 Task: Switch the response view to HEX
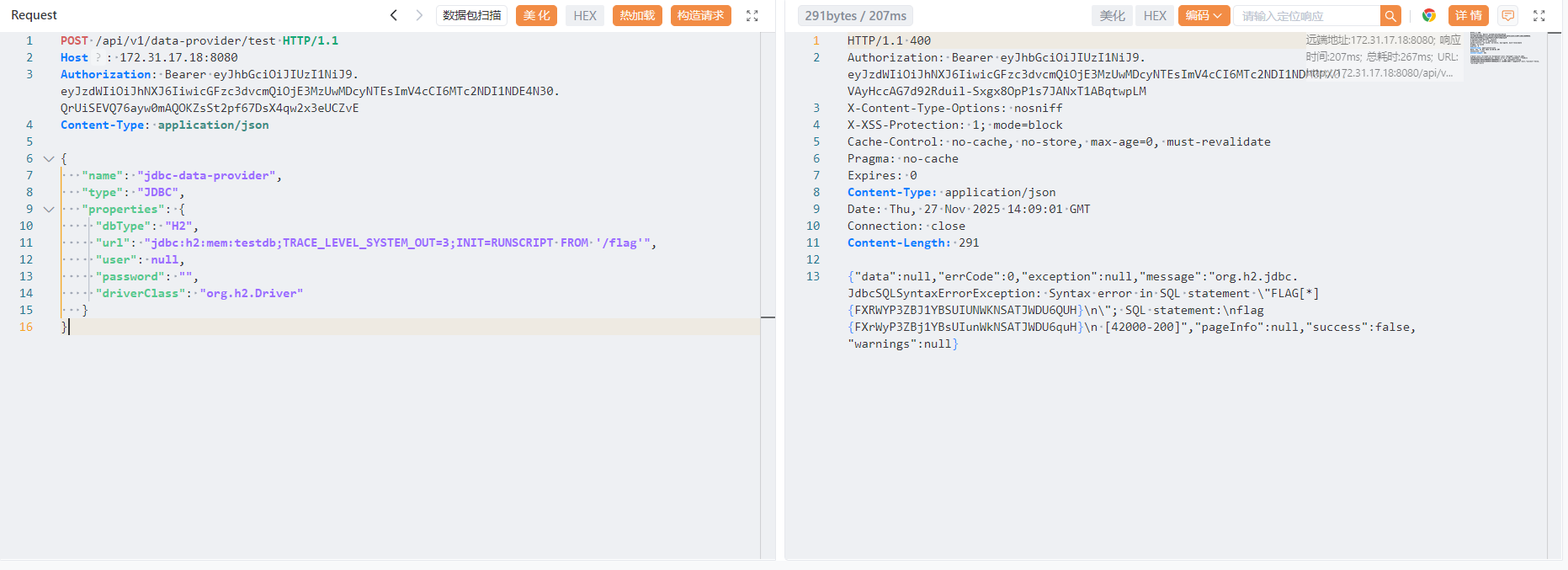click(x=1155, y=15)
